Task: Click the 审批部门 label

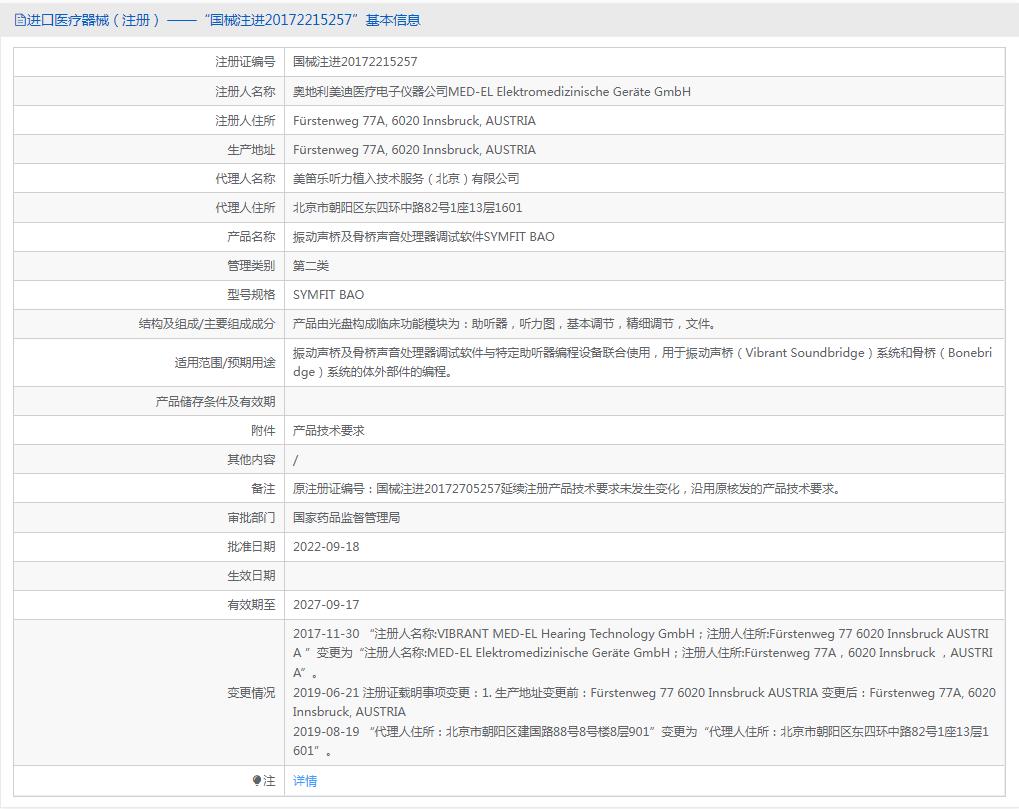Action: coord(251,518)
